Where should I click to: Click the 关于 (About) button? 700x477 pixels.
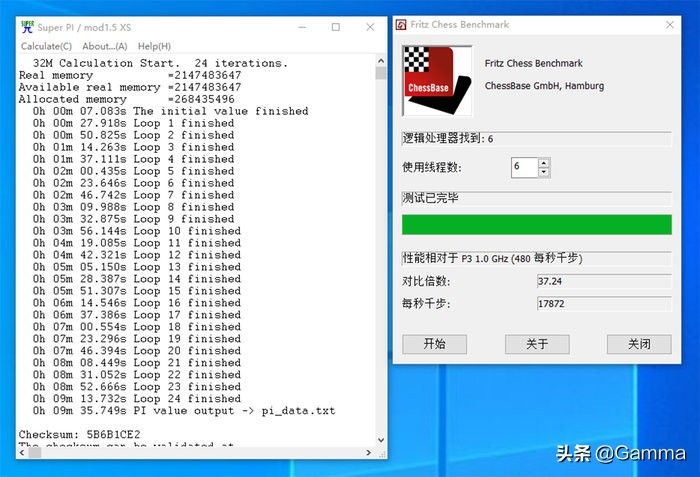coord(537,344)
